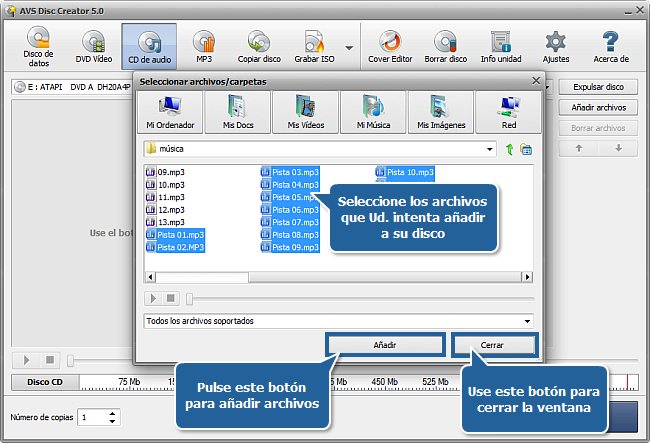650x443 pixels.
Task: Open the Ajustes settings
Action: [x=555, y=46]
